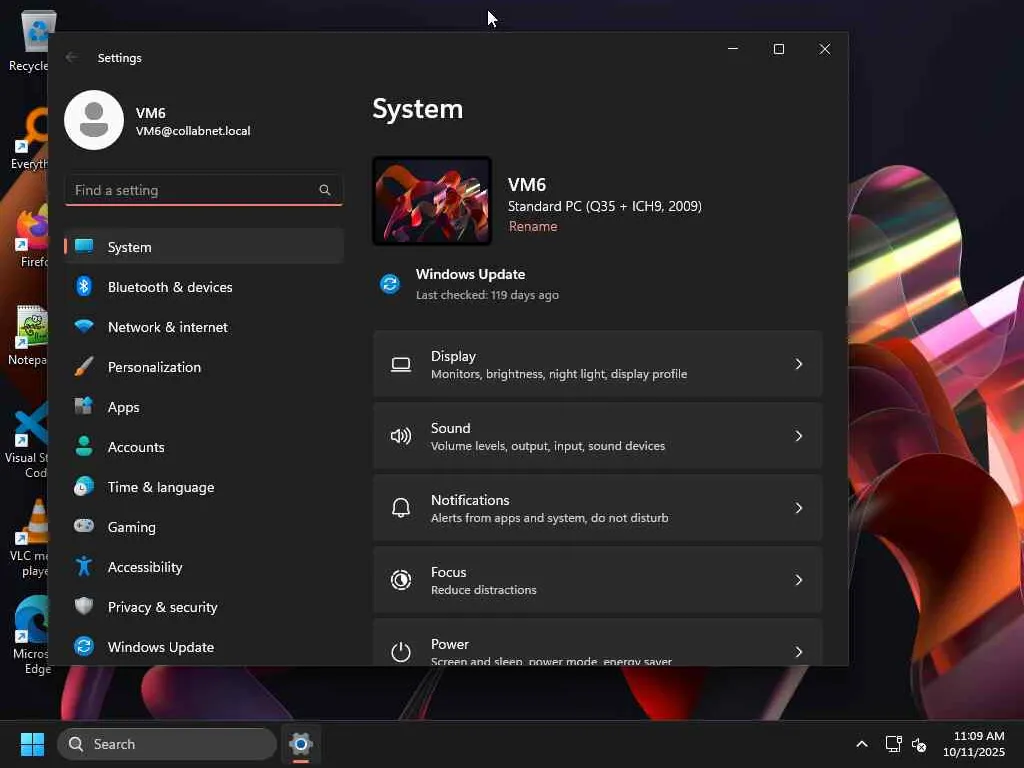The height and width of the screenshot is (768, 1024).
Task: Go to Bluetooth & devices
Action: click(204, 287)
